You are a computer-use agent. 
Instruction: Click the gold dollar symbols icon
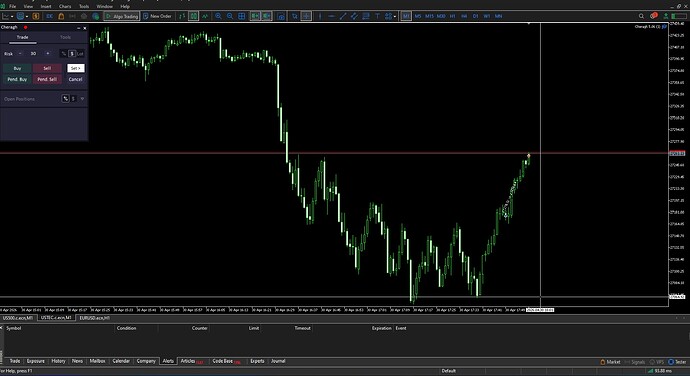[36, 16]
